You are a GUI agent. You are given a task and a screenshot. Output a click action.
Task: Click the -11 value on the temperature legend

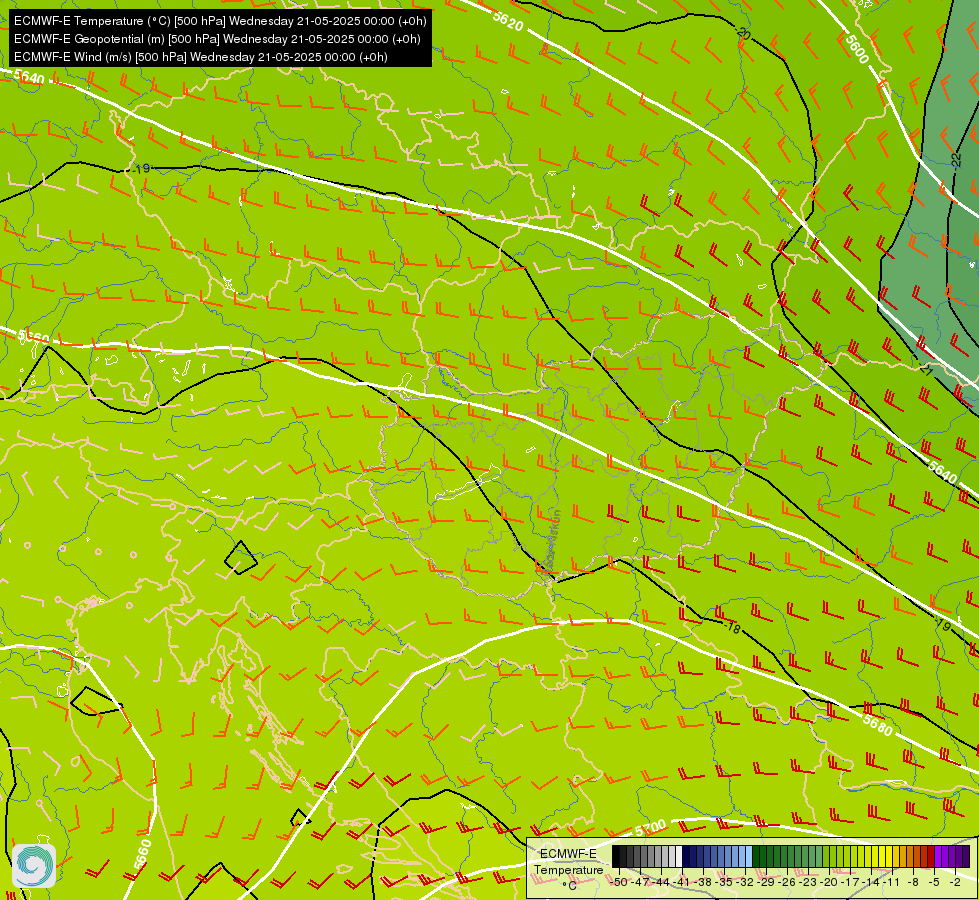(x=892, y=882)
